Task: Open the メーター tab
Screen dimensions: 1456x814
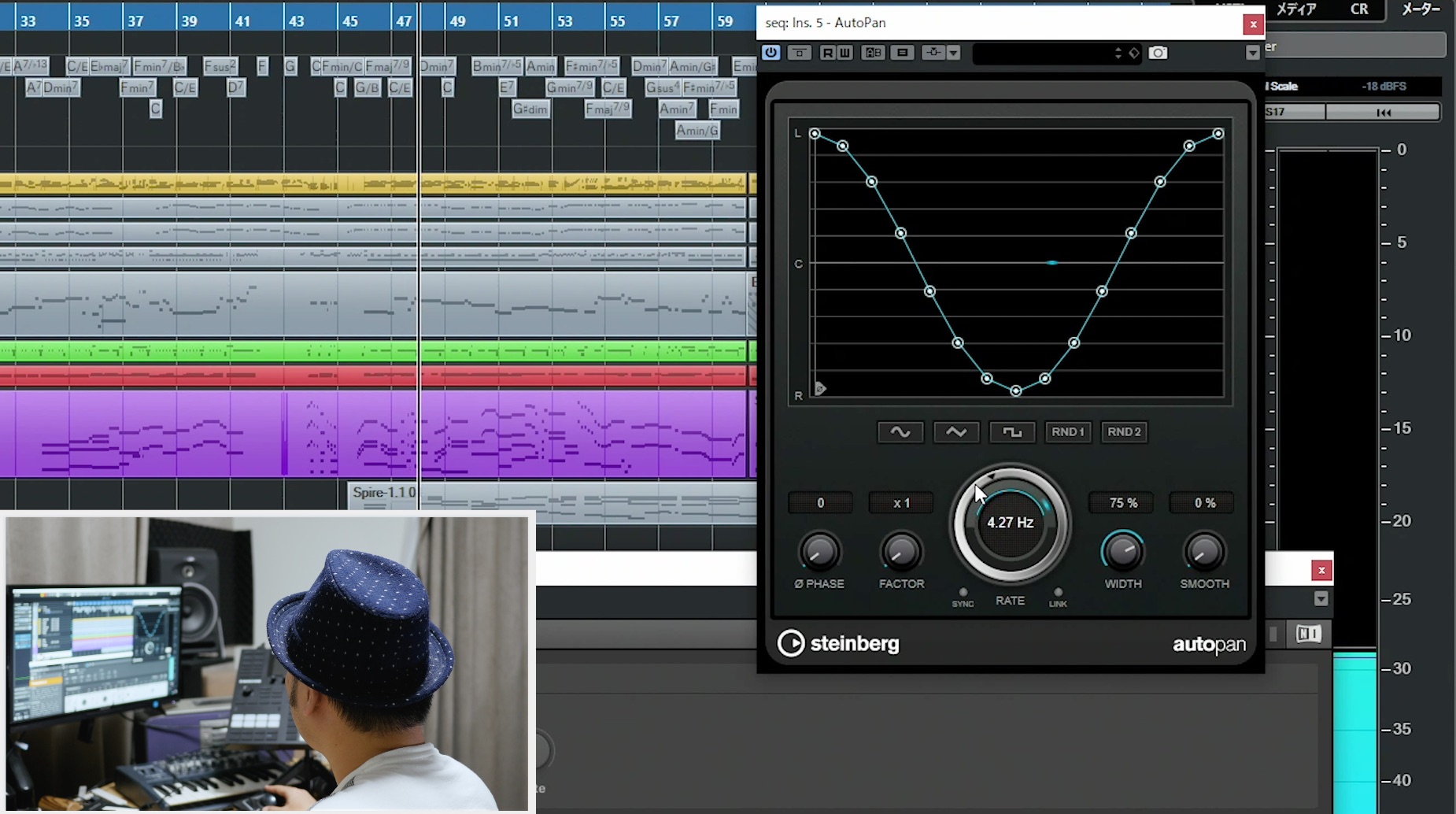Action: [x=1421, y=9]
